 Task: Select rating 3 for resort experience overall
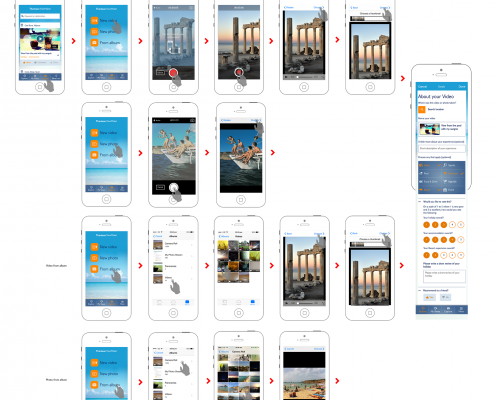coord(444,255)
